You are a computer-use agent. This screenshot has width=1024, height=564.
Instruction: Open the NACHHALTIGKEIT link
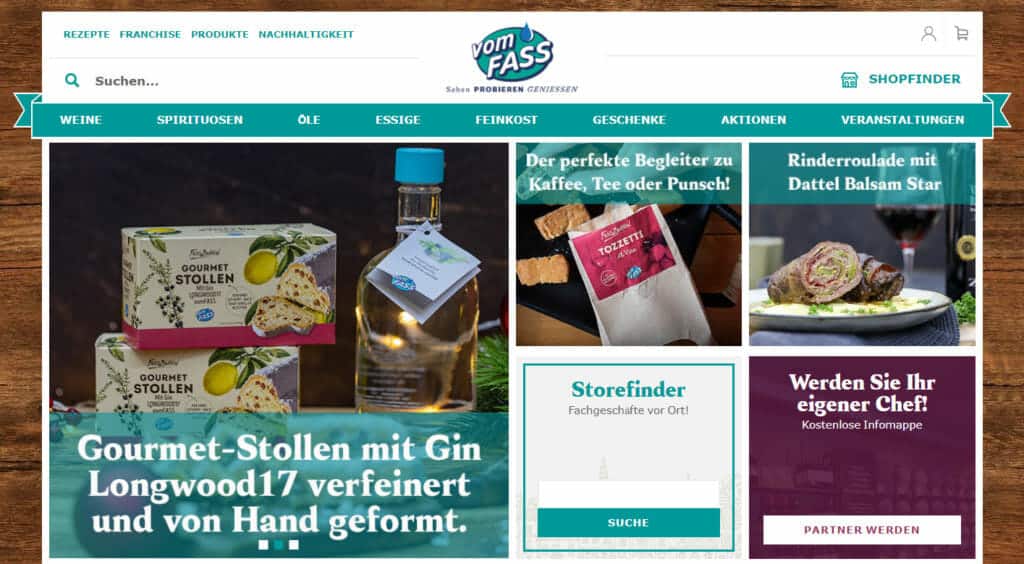pyautogui.click(x=306, y=35)
